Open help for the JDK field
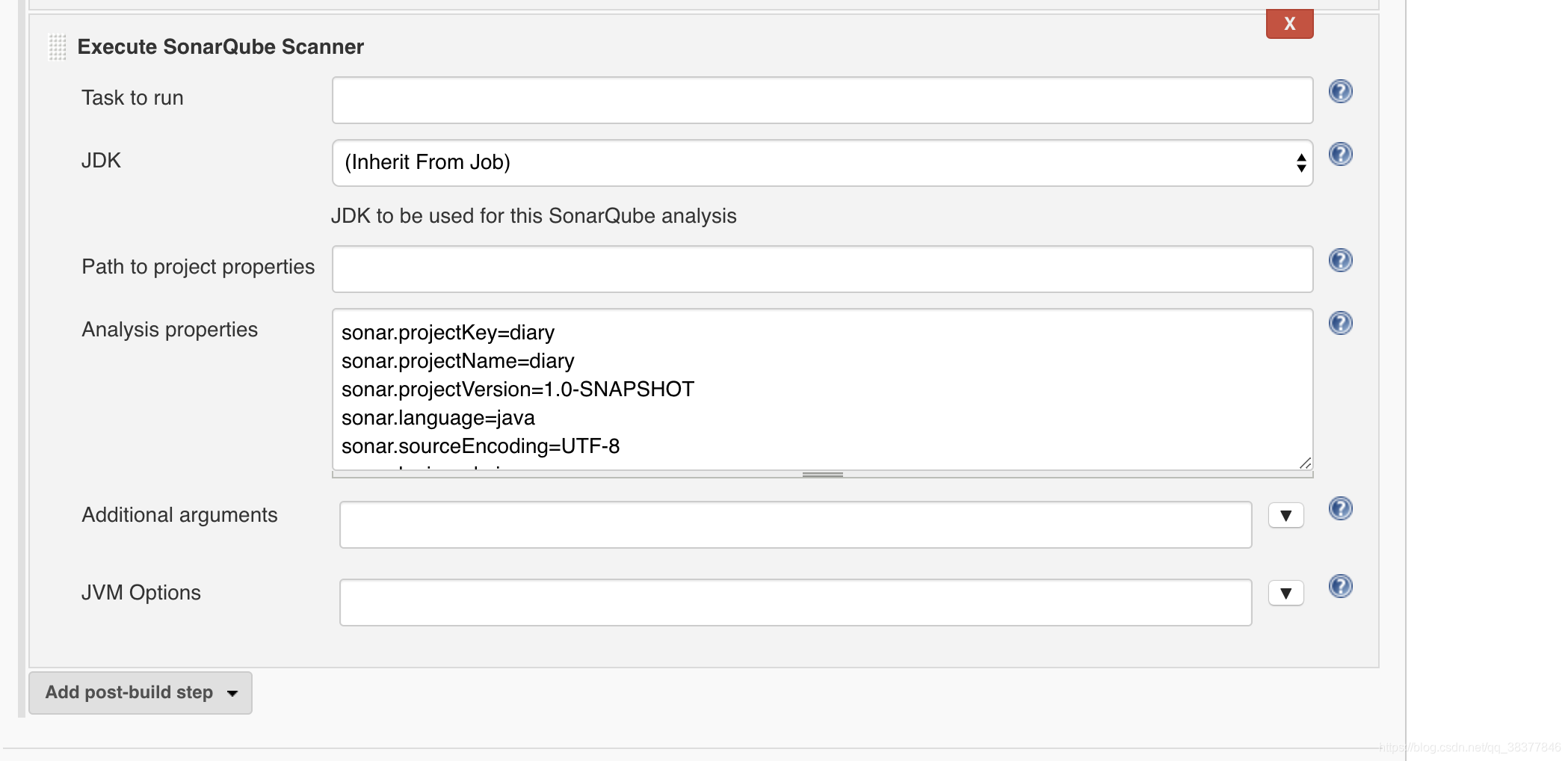 tap(1340, 154)
